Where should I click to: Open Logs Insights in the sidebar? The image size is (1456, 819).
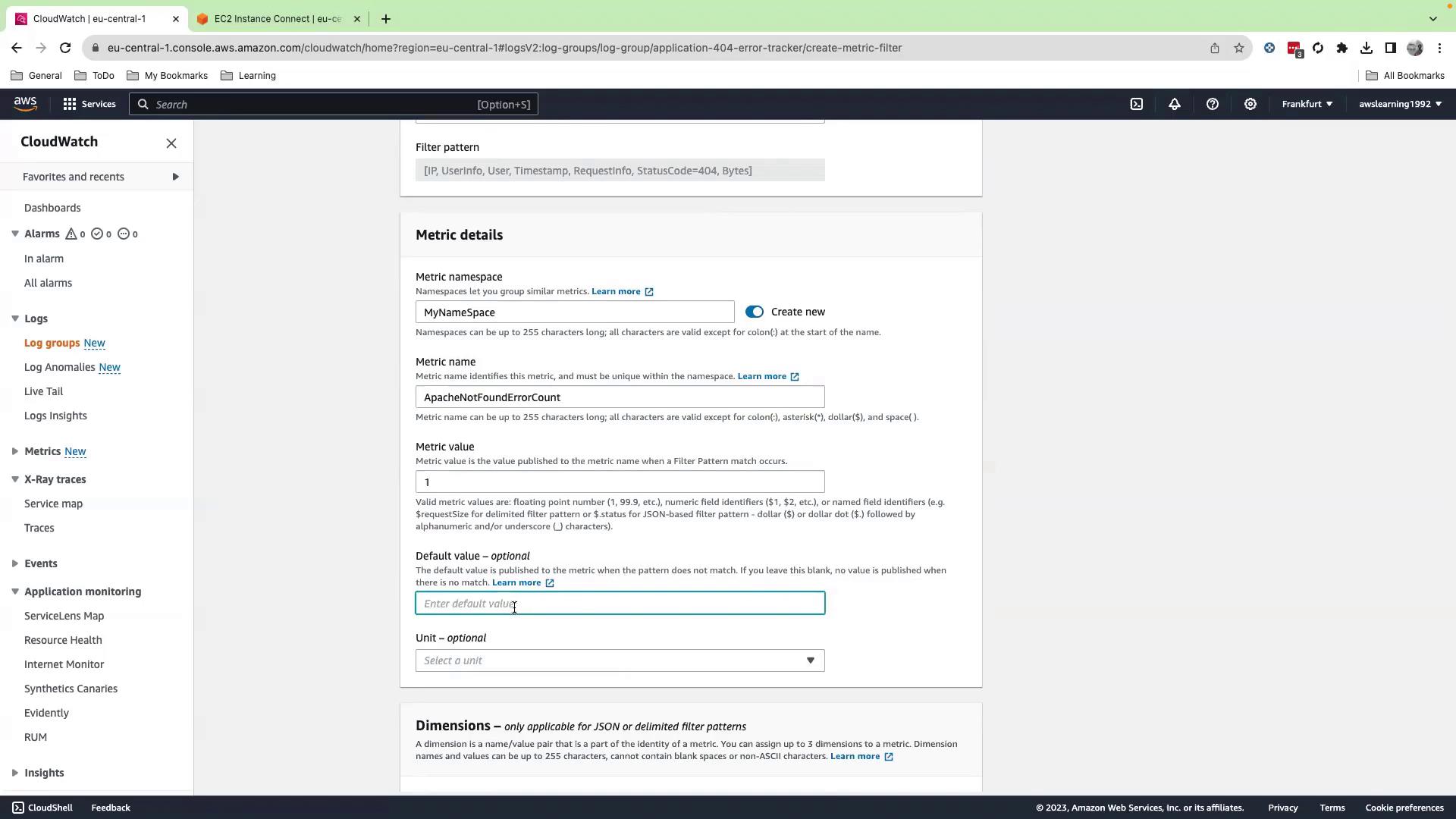55,416
